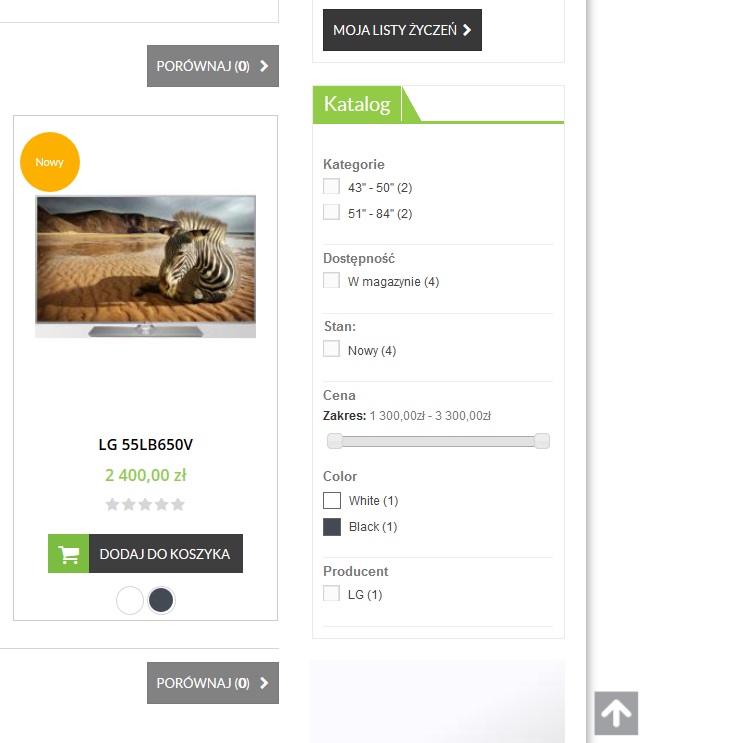Viewport: 746px width, 743px height.
Task: Click the chevron on the lower Porównaj button
Action: pyautogui.click(x=264, y=683)
